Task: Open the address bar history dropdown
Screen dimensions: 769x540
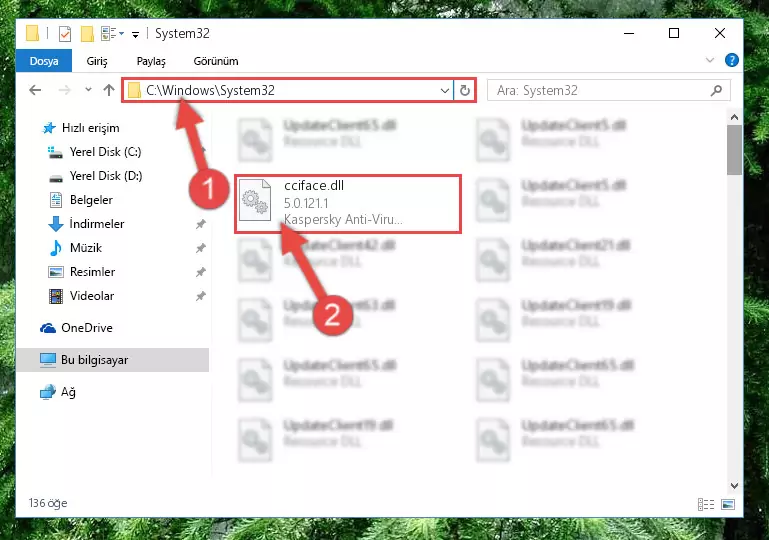Action: pos(444,91)
